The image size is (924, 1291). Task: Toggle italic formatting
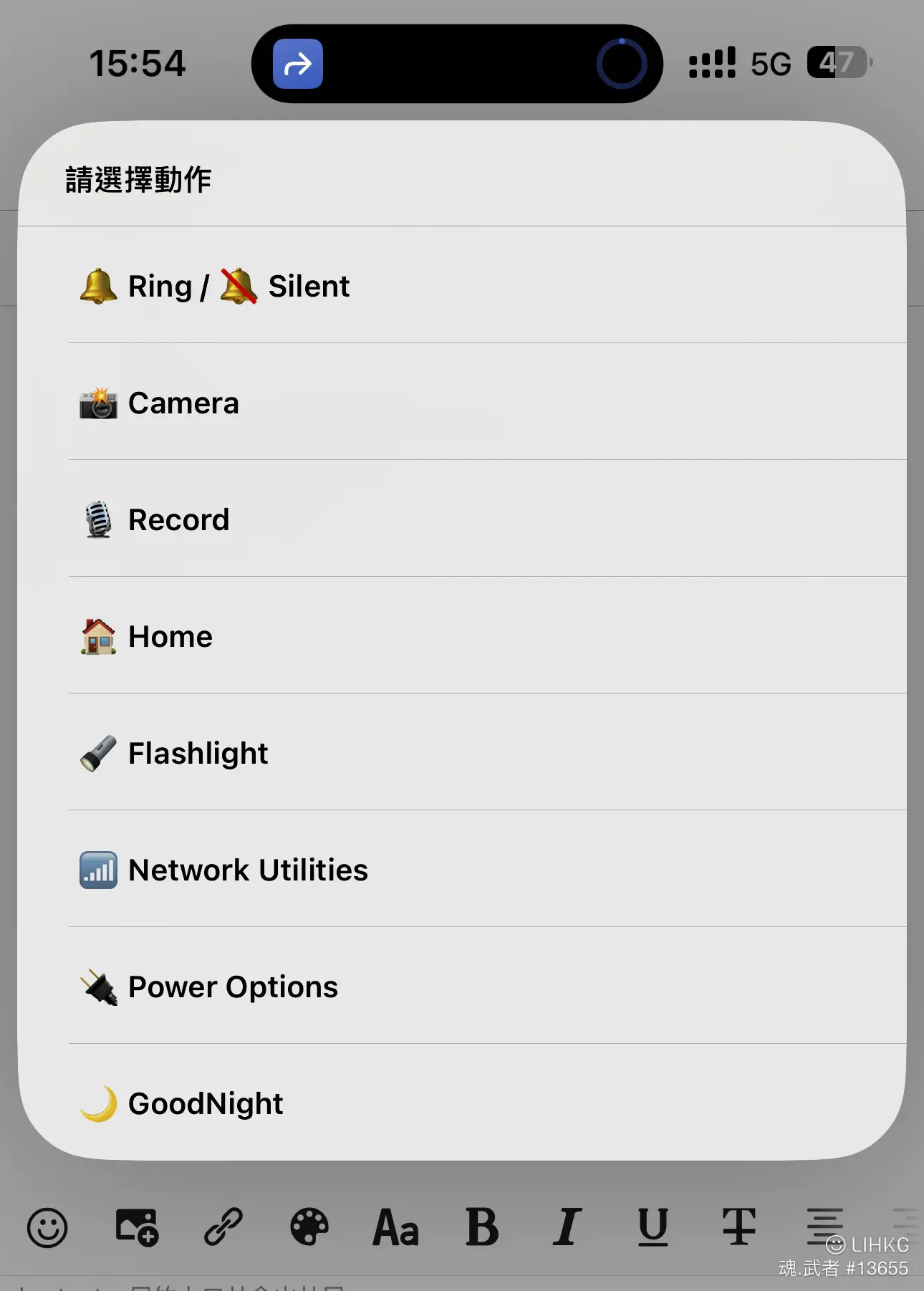(x=567, y=1227)
